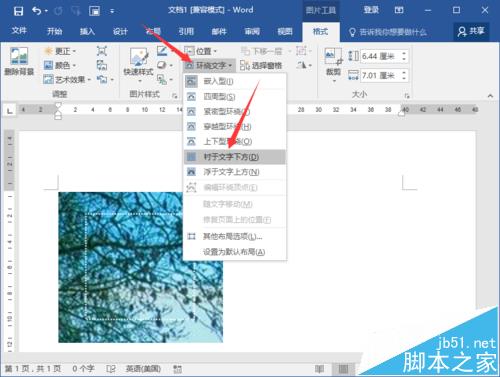
Task: Click language 英语(美国) in status bar
Action: (x=143, y=369)
